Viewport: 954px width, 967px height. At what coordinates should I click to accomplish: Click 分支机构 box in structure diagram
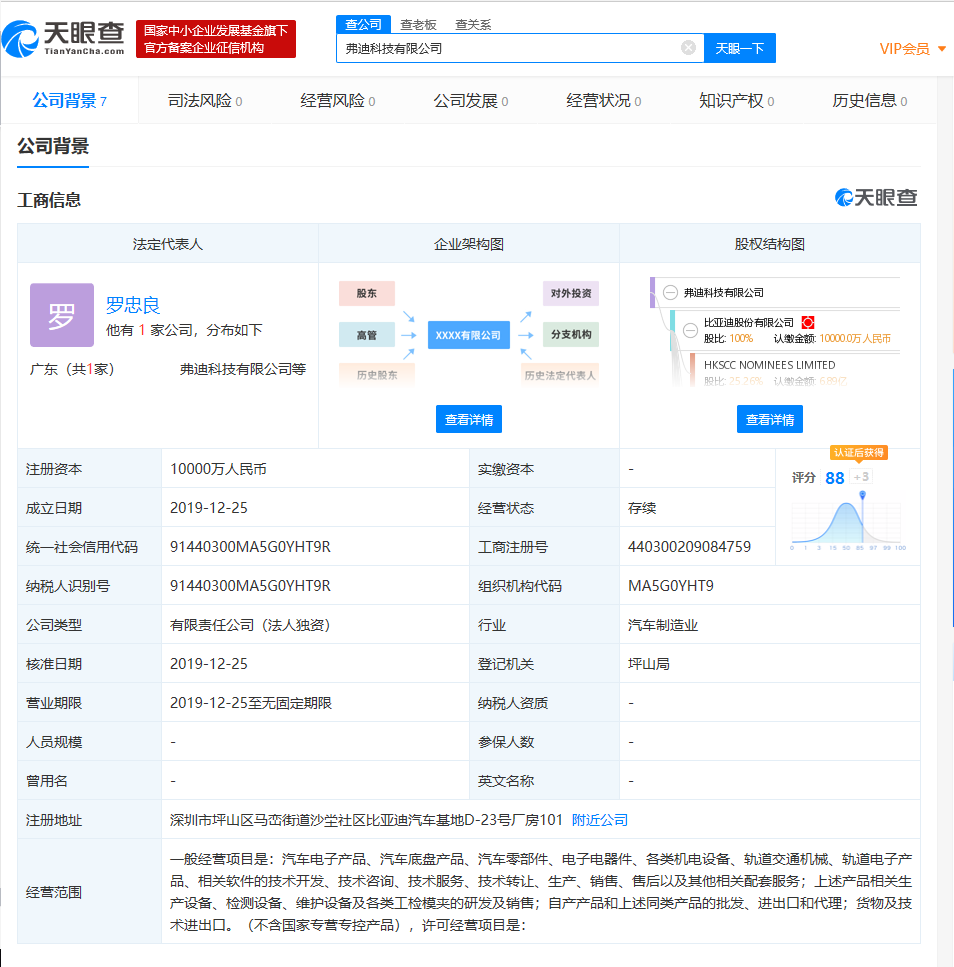click(x=571, y=334)
